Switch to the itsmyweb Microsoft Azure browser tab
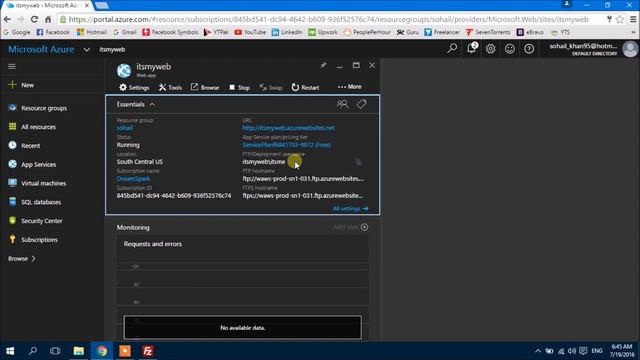This screenshot has width=640, height=360. pos(47,6)
